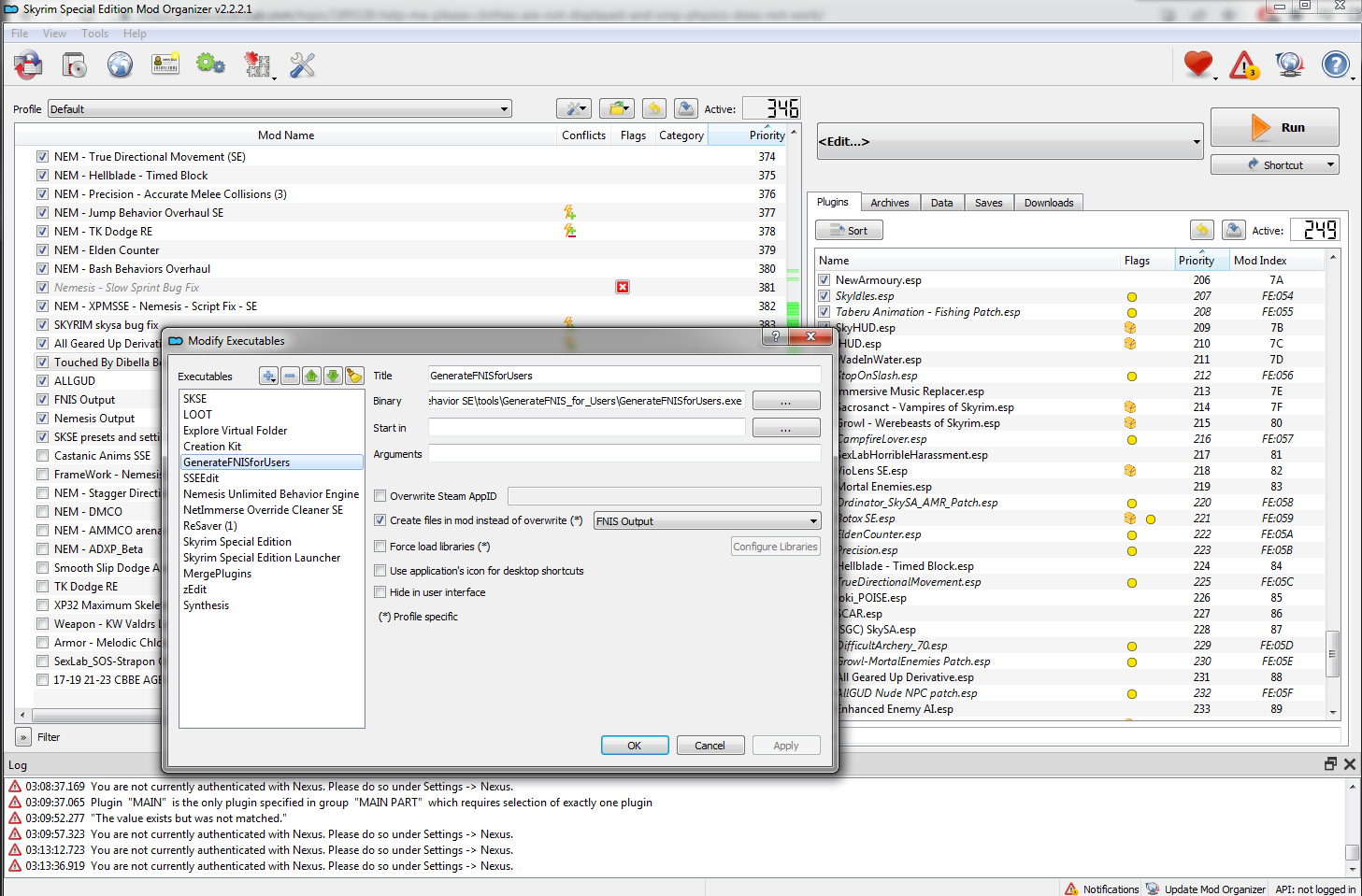Viewport: 1362px width, 896px height.
Task: Click the Filter expand arrow button
Action: point(23,737)
